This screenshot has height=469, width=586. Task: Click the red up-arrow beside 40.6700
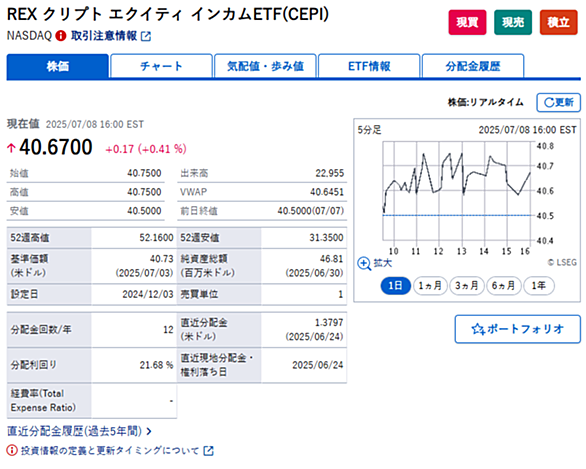tap(11, 148)
